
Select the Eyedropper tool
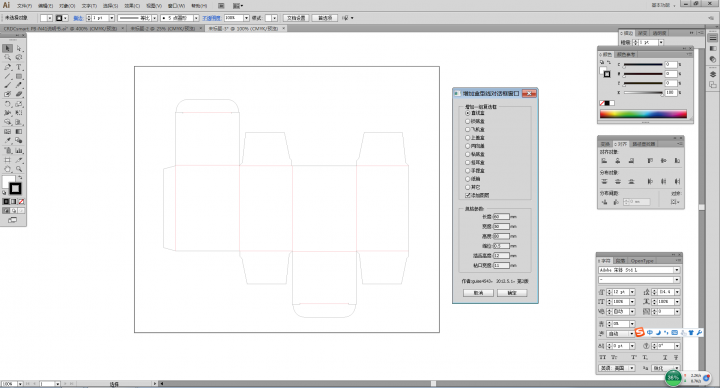pos(7,141)
